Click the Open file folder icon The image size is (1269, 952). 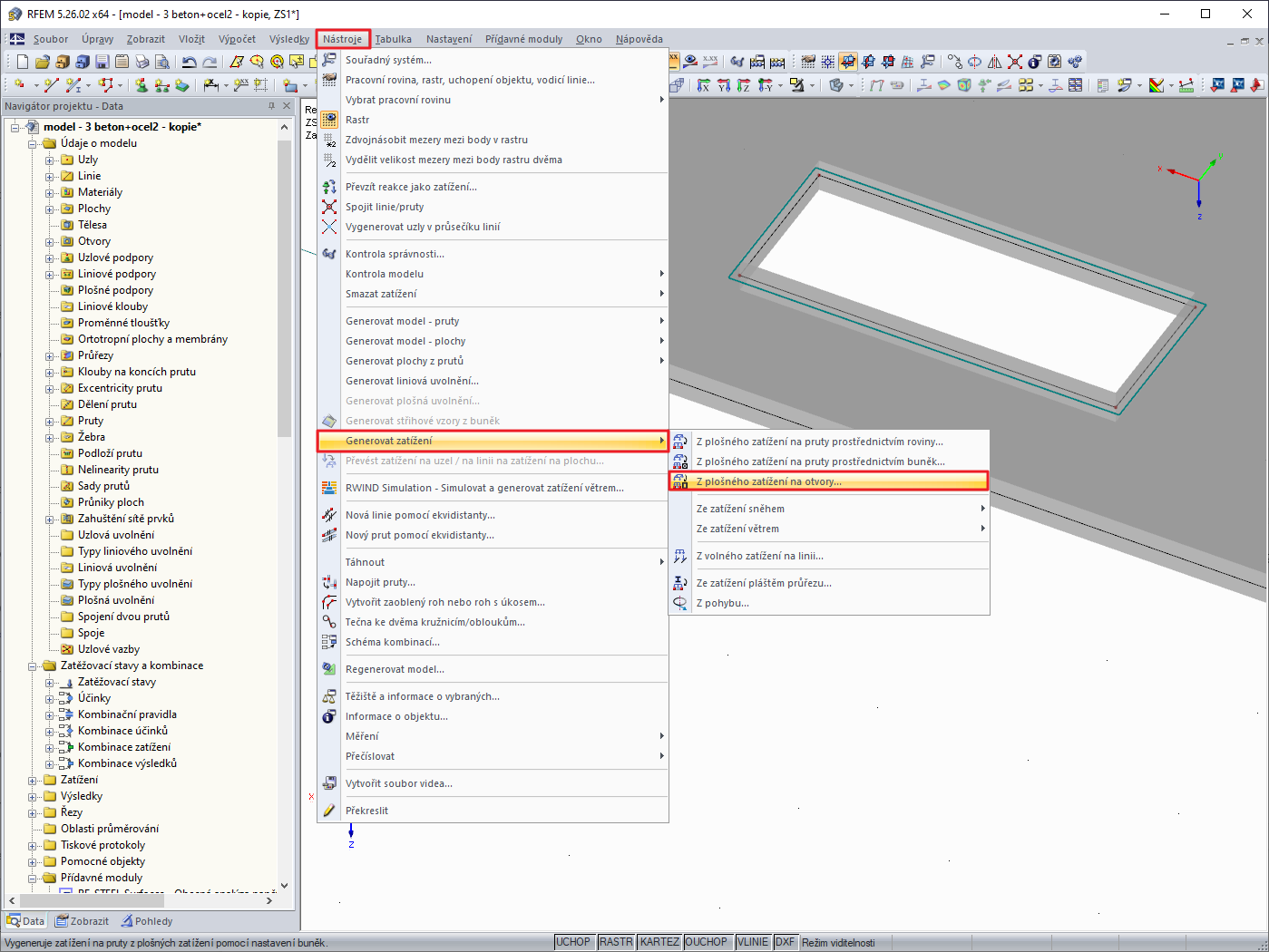[43, 62]
